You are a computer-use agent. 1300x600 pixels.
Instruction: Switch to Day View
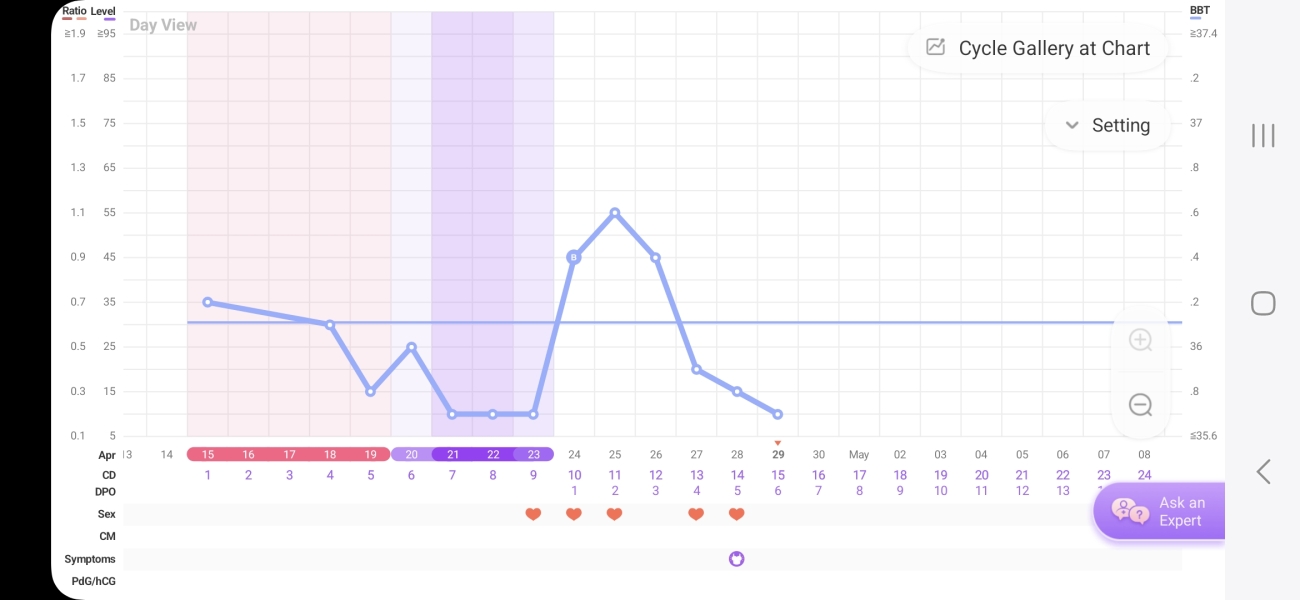click(162, 24)
